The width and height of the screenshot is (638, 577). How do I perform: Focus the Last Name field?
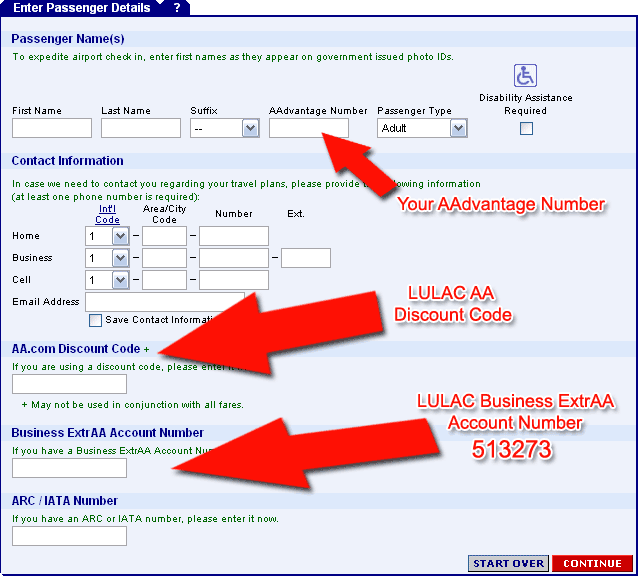pos(141,129)
